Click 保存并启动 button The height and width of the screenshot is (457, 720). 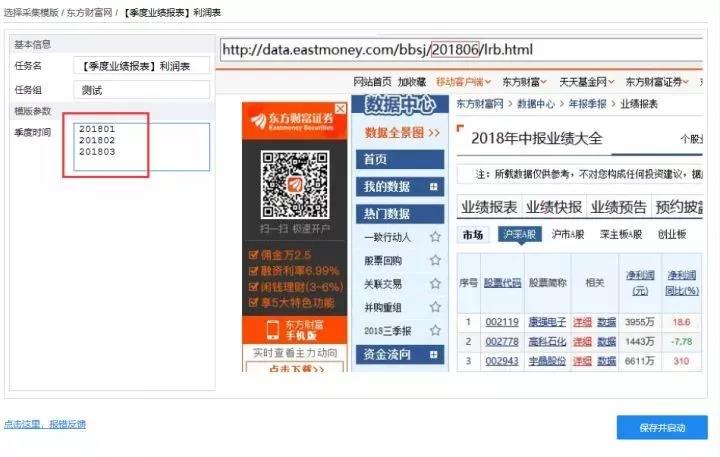point(662,428)
